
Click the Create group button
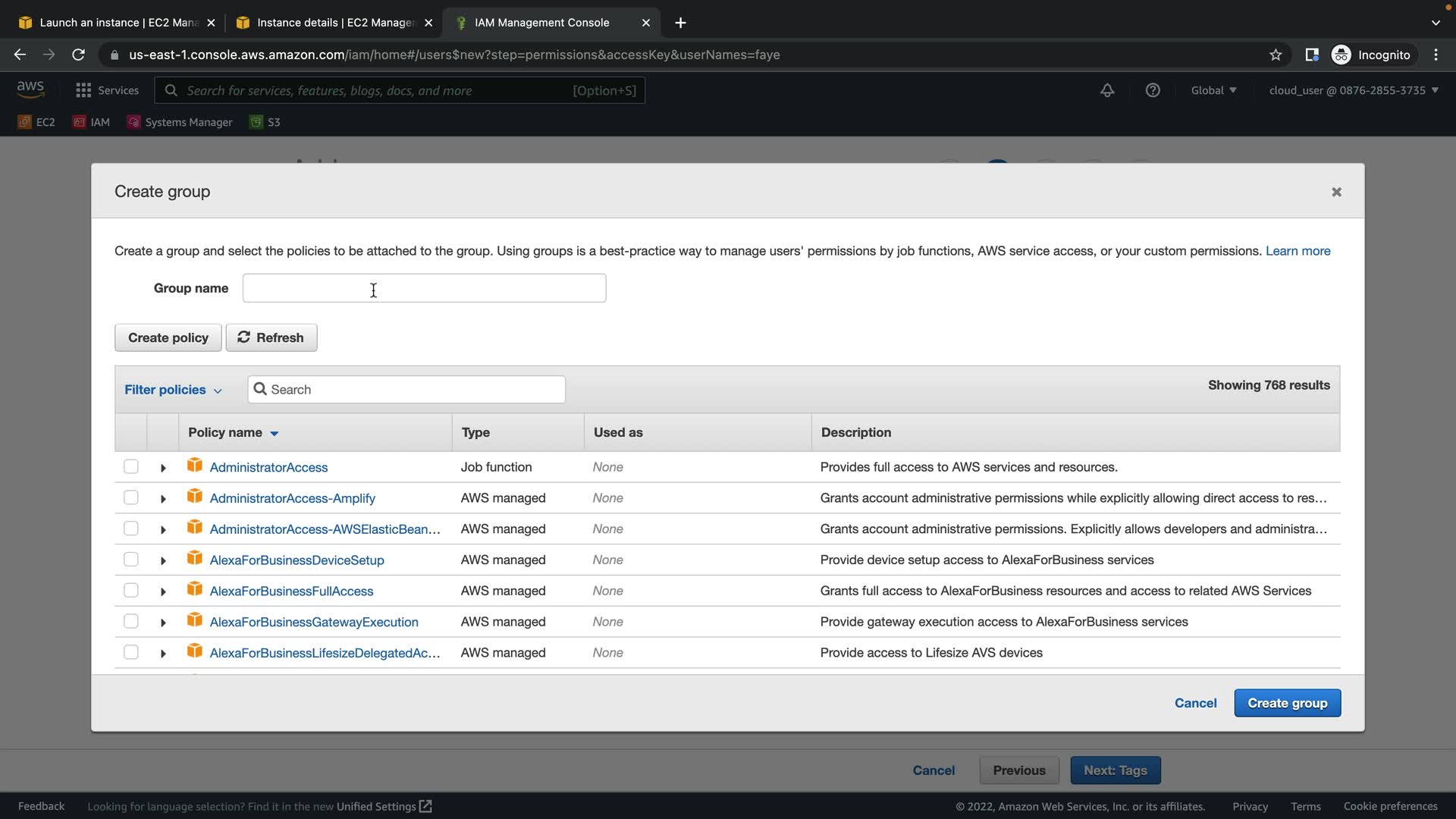point(1287,703)
